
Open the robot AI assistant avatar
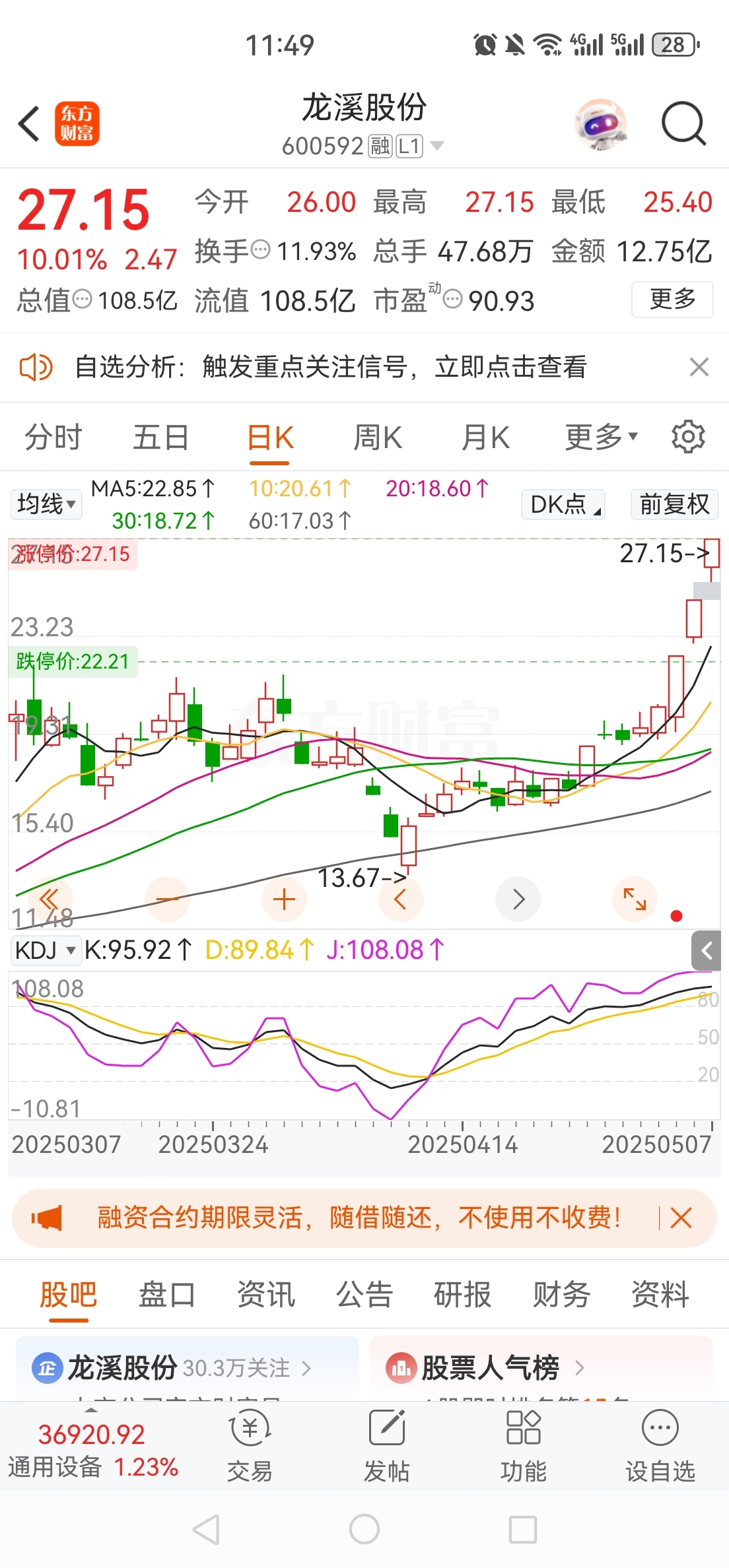(x=600, y=123)
